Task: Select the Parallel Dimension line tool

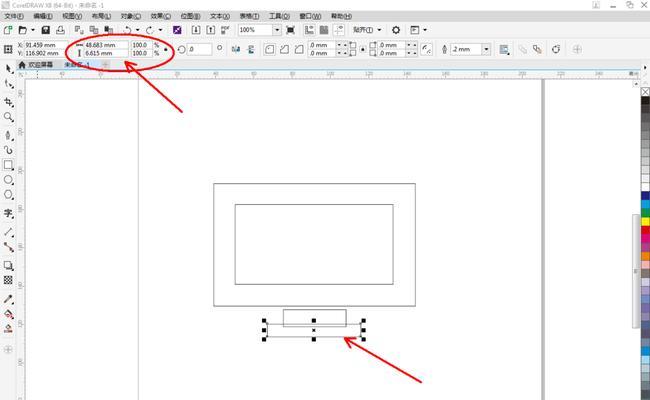Action: pyautogui.click(x=9, y=232)
